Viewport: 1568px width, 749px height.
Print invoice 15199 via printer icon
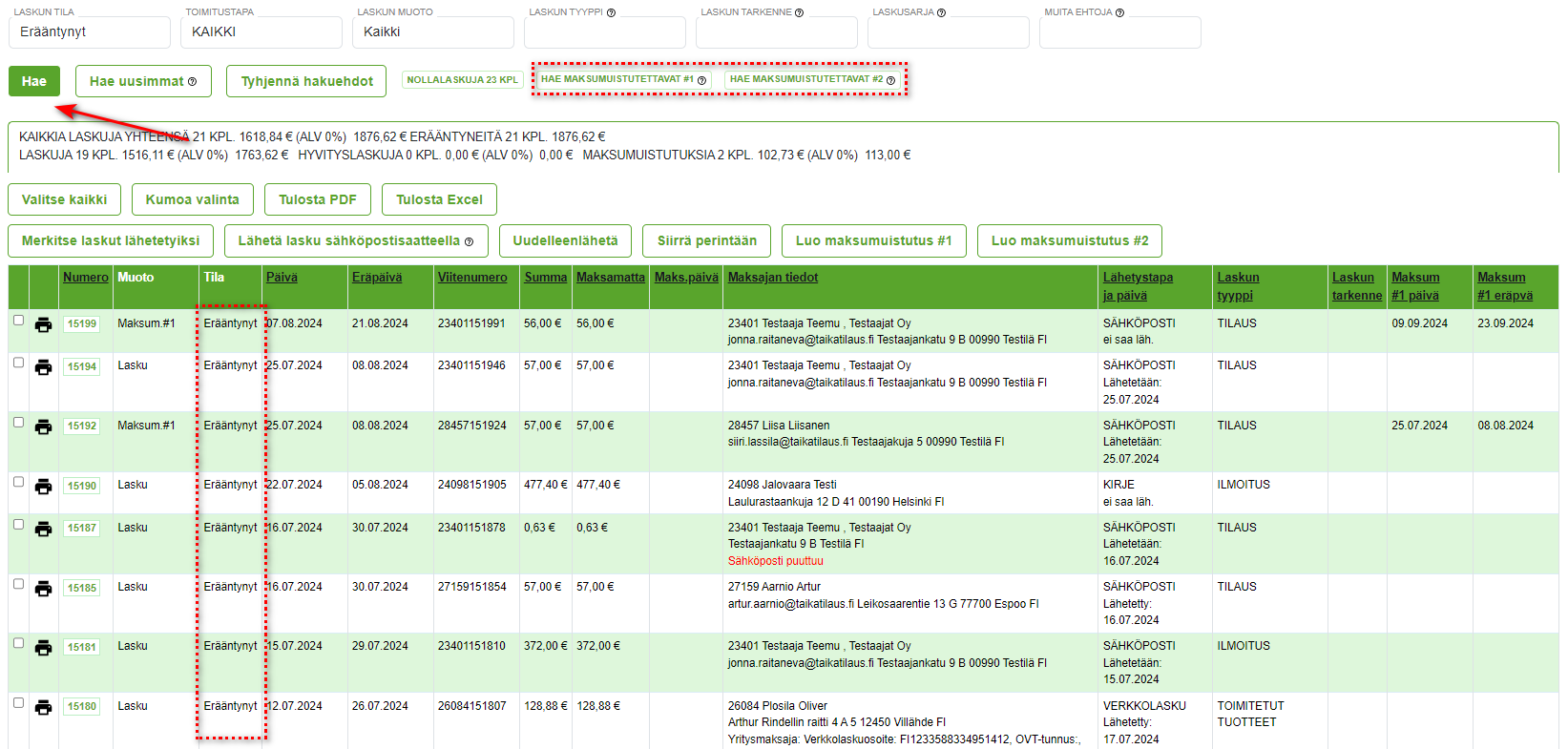(43, 325)
